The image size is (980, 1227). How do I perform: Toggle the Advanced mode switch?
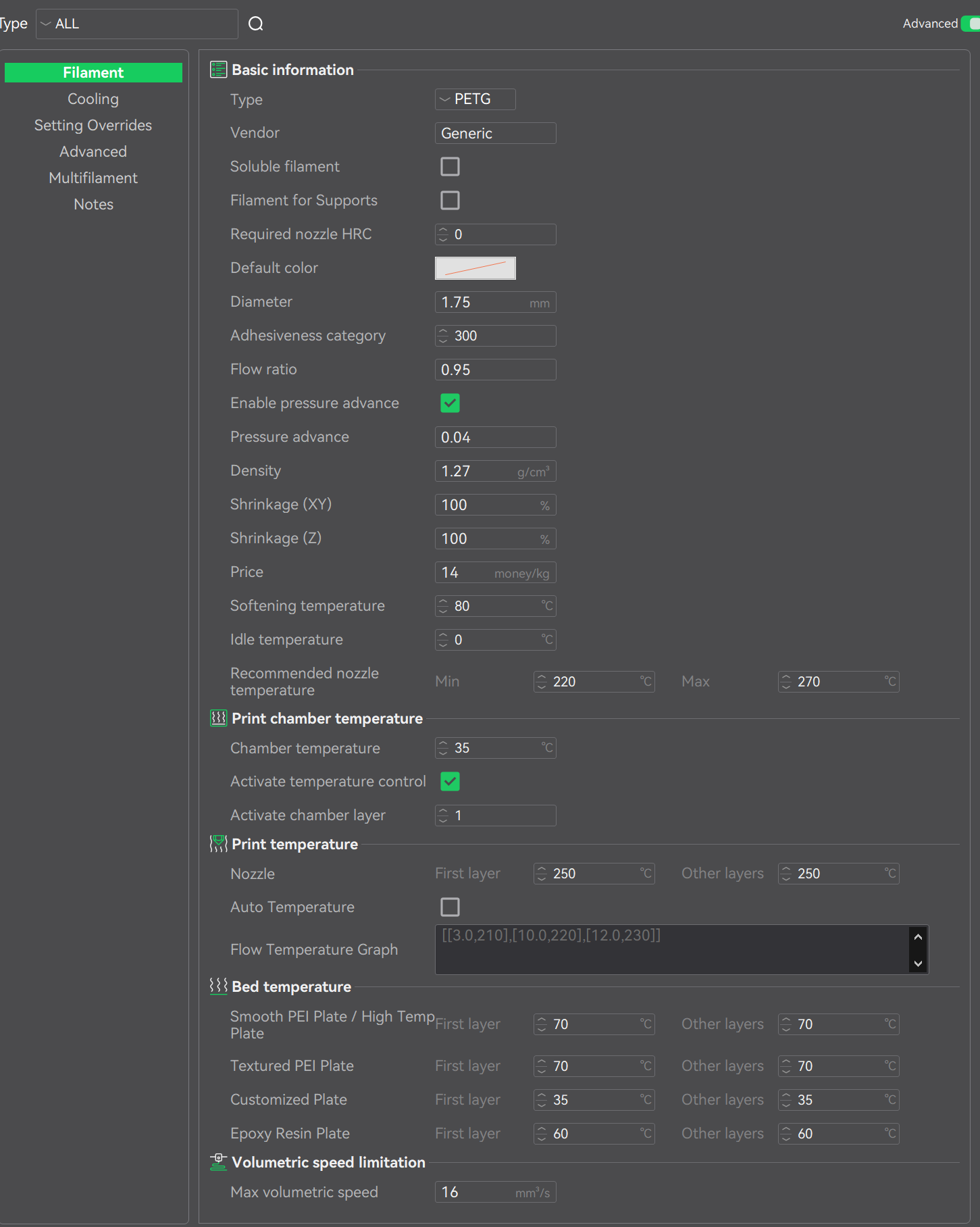click(x=972, y=24)
